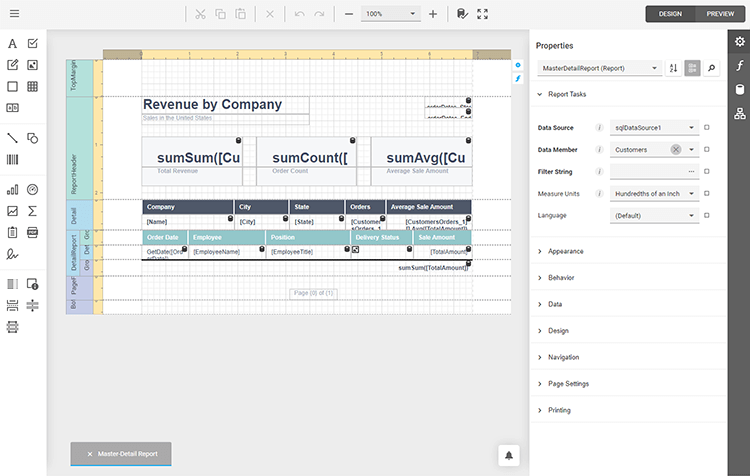750x476 pixels.
Task: Clear the Data Member Customers value
Action: pos(676,150)
